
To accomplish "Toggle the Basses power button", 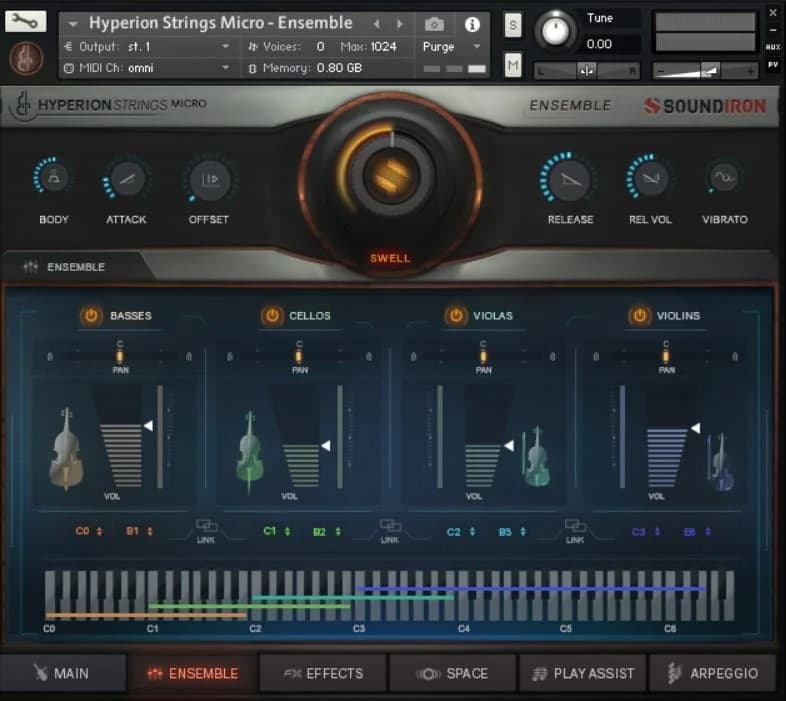I will point(91,316).
